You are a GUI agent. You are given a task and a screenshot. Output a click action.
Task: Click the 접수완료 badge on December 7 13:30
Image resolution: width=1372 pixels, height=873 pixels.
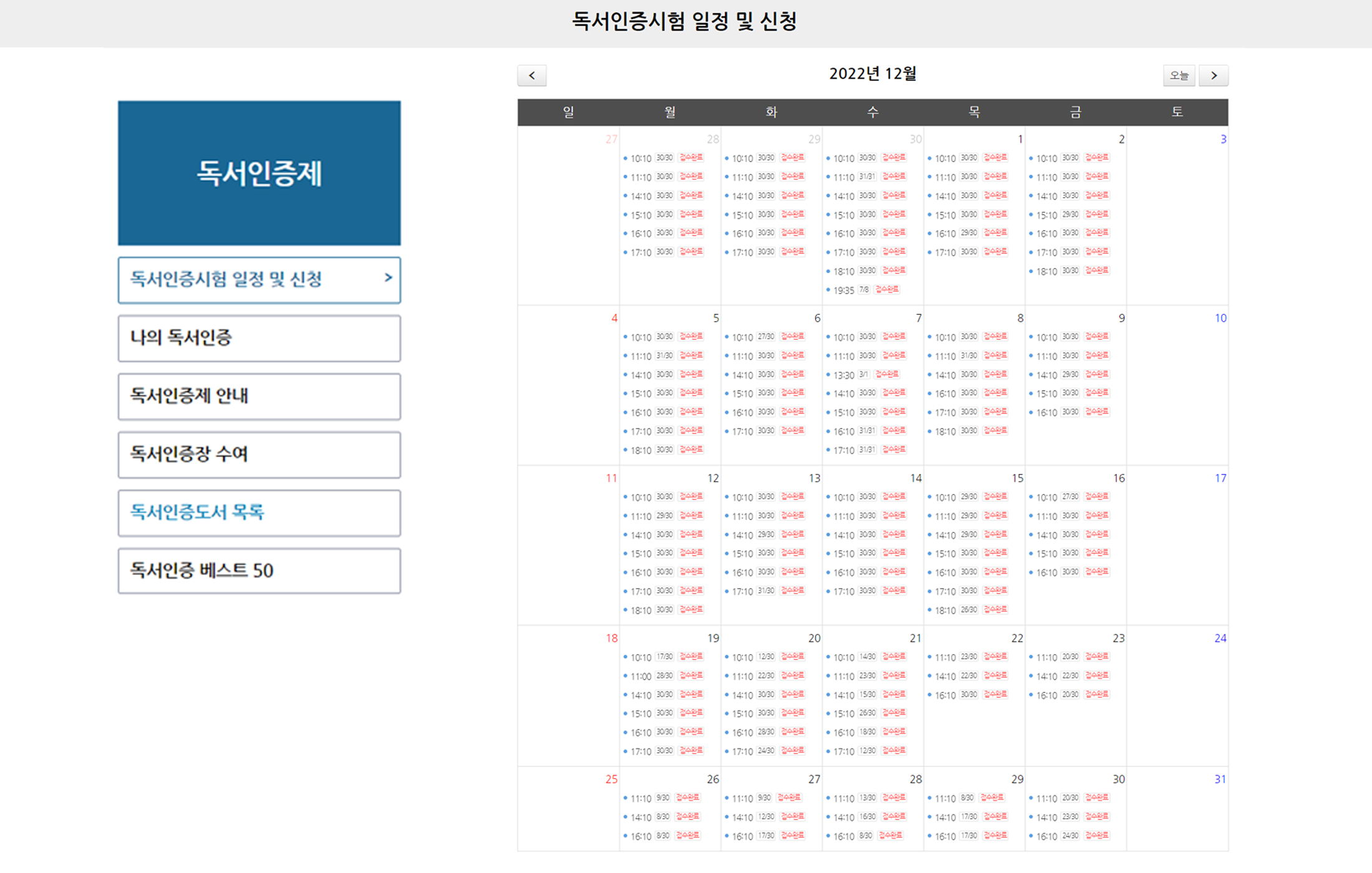(887, 374)
